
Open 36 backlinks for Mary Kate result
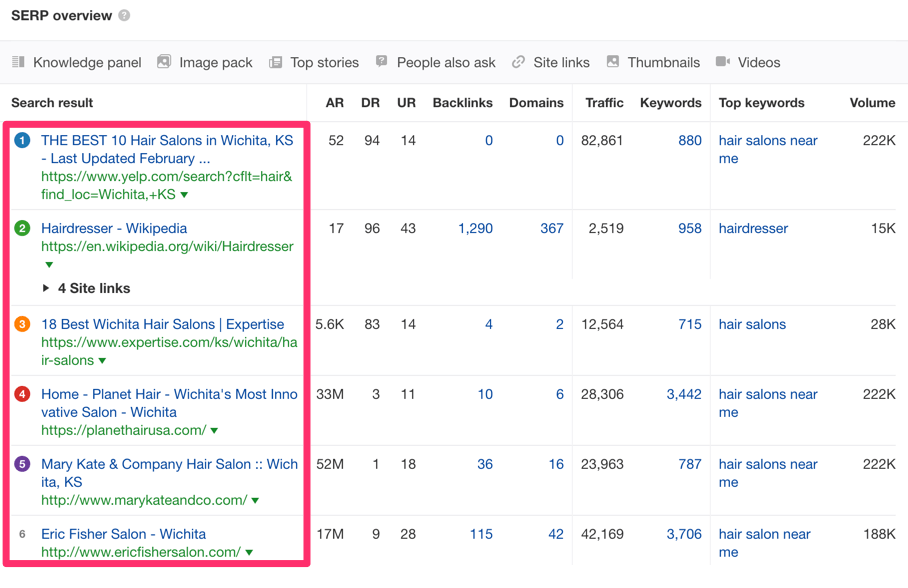(x=485, y=465)
